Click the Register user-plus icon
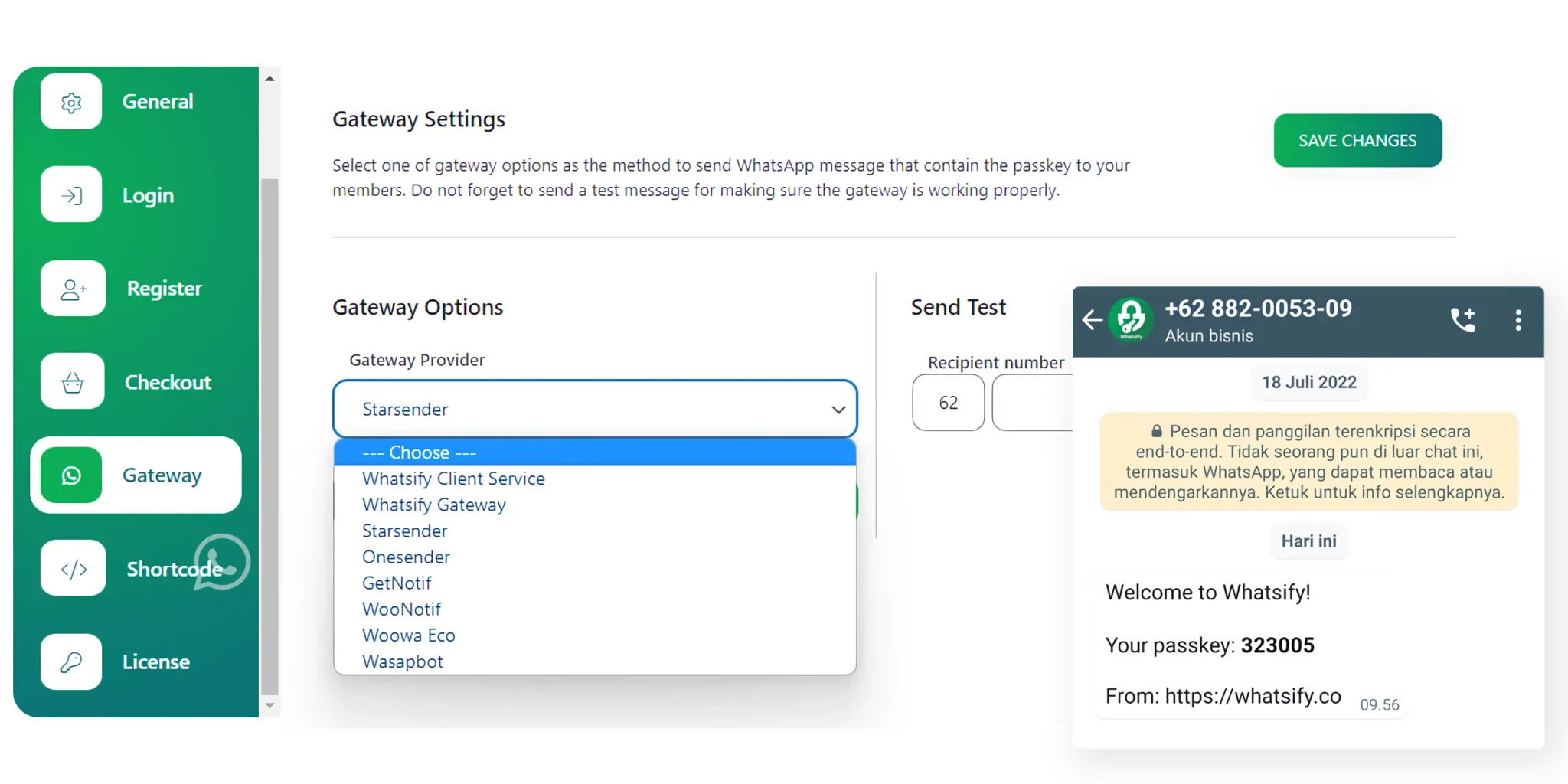This screenshot has width=1568, height=784. click(x=73, y=289)
